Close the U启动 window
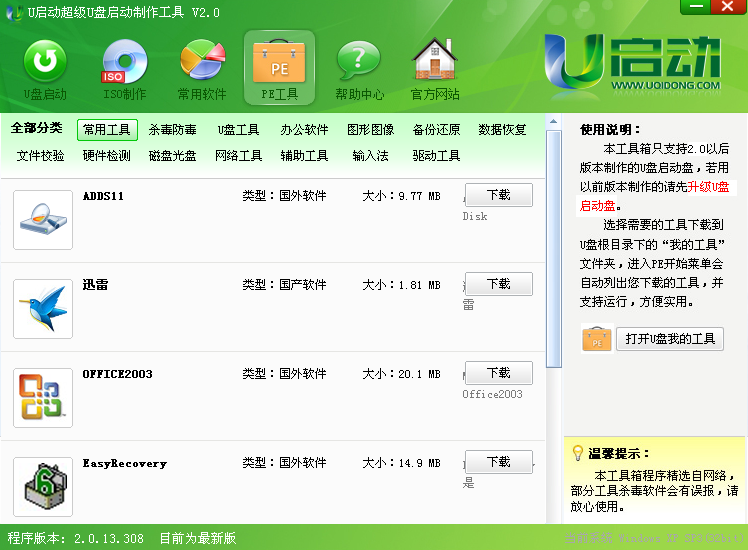 [x=727, y=7]
